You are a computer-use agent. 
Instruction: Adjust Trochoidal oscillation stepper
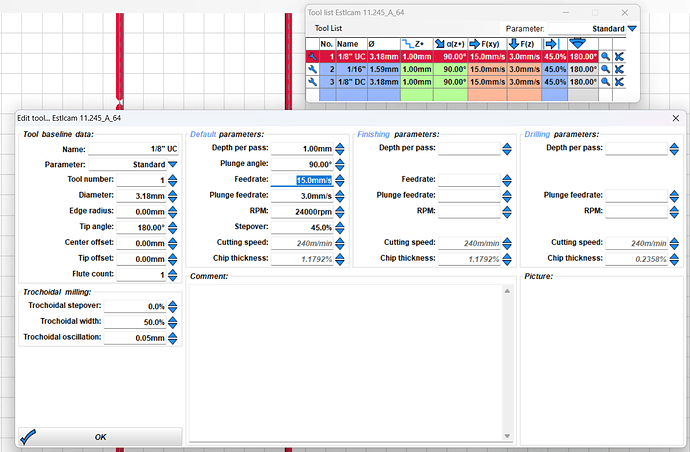point(172,338)
